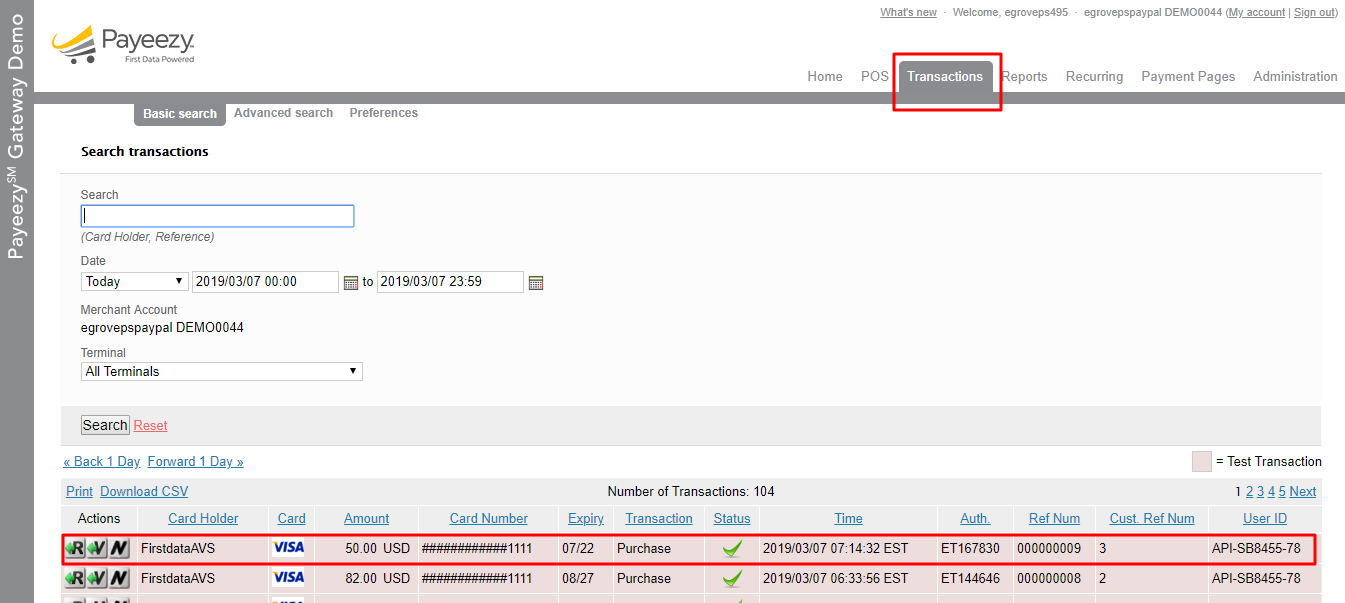Click the Forward 1 Day » link

pyautogui.click(x=195, y=461)
